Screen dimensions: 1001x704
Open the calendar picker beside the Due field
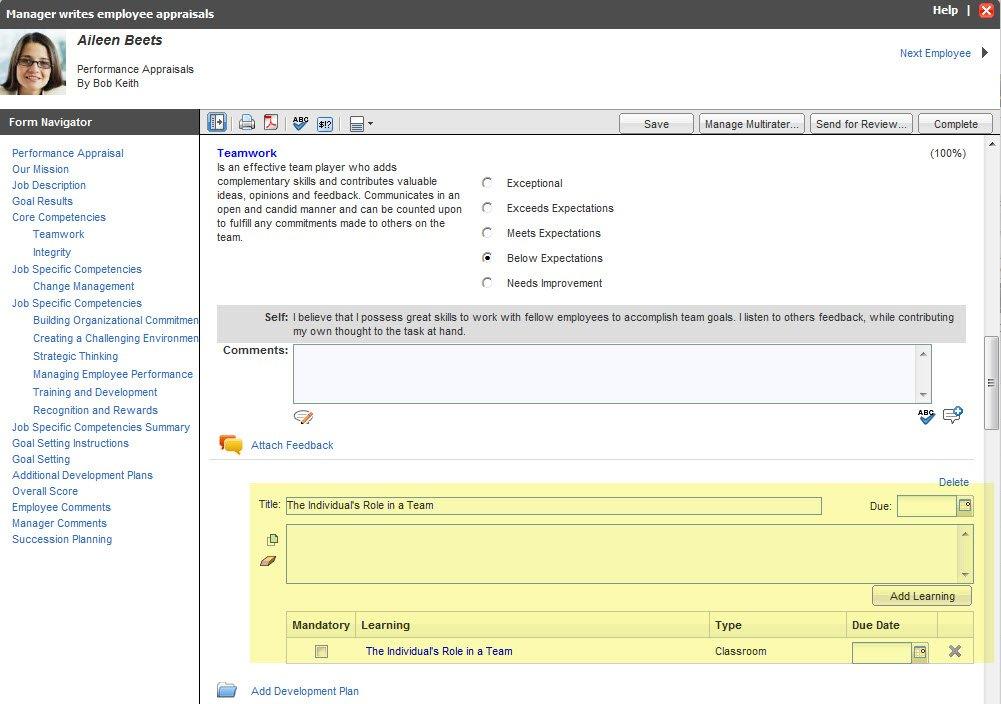pos(965,506)
